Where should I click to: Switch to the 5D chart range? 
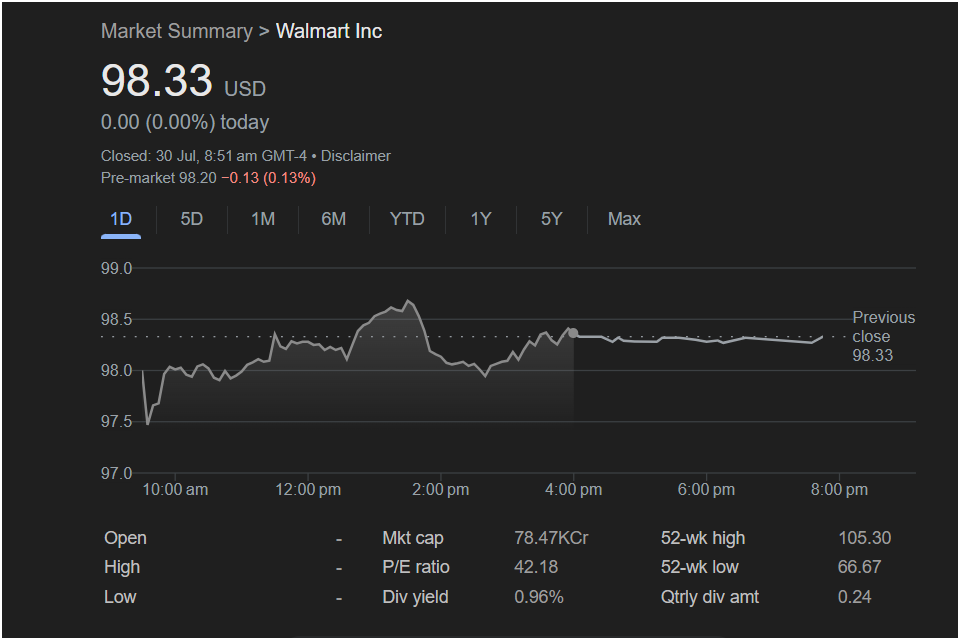pos(192,219)
